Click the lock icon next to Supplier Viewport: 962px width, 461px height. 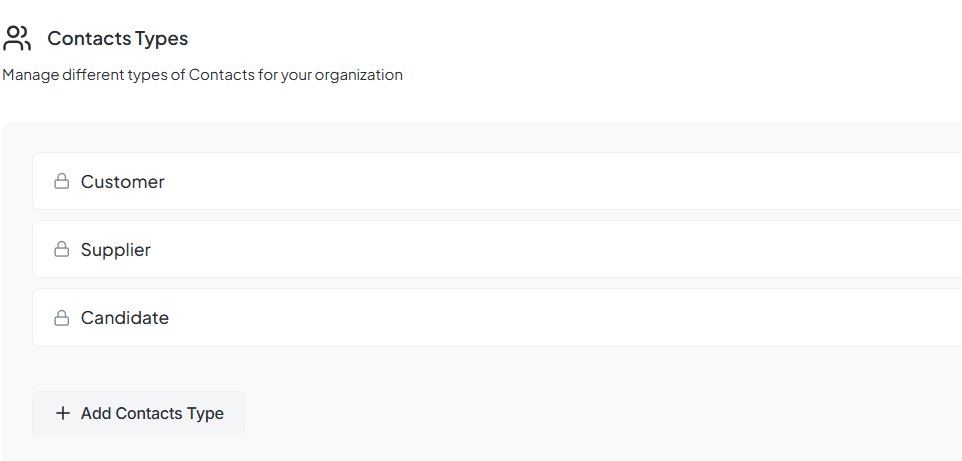(x=62, y=250)
